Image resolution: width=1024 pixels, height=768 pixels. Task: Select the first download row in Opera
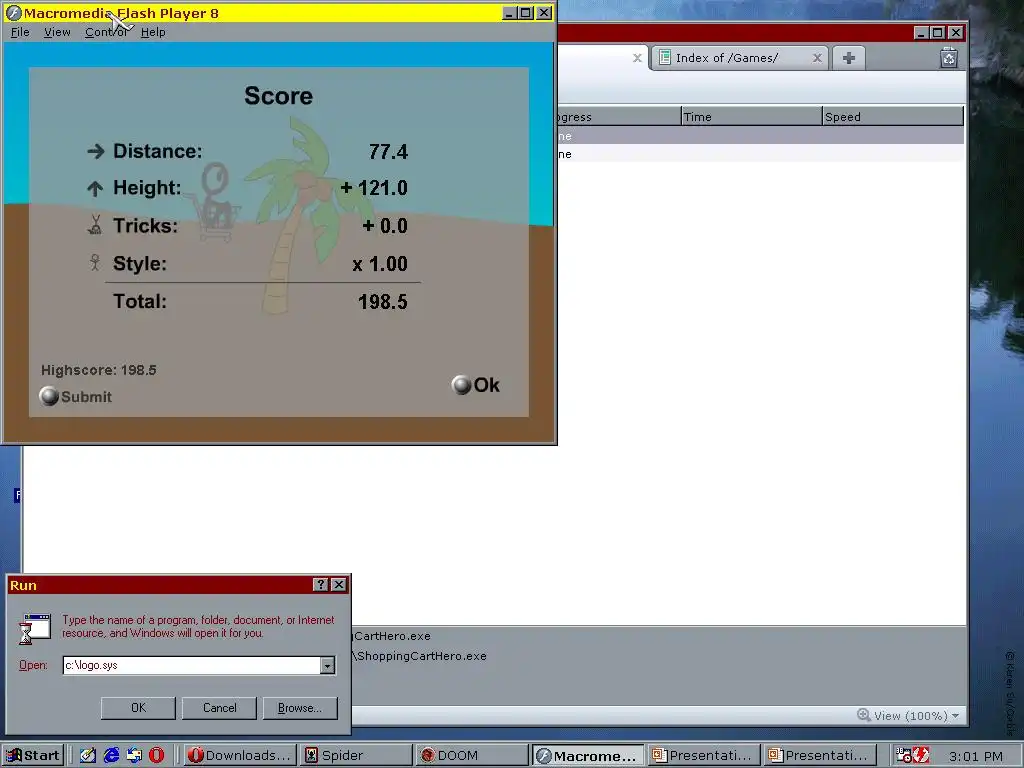click(761, 136)
